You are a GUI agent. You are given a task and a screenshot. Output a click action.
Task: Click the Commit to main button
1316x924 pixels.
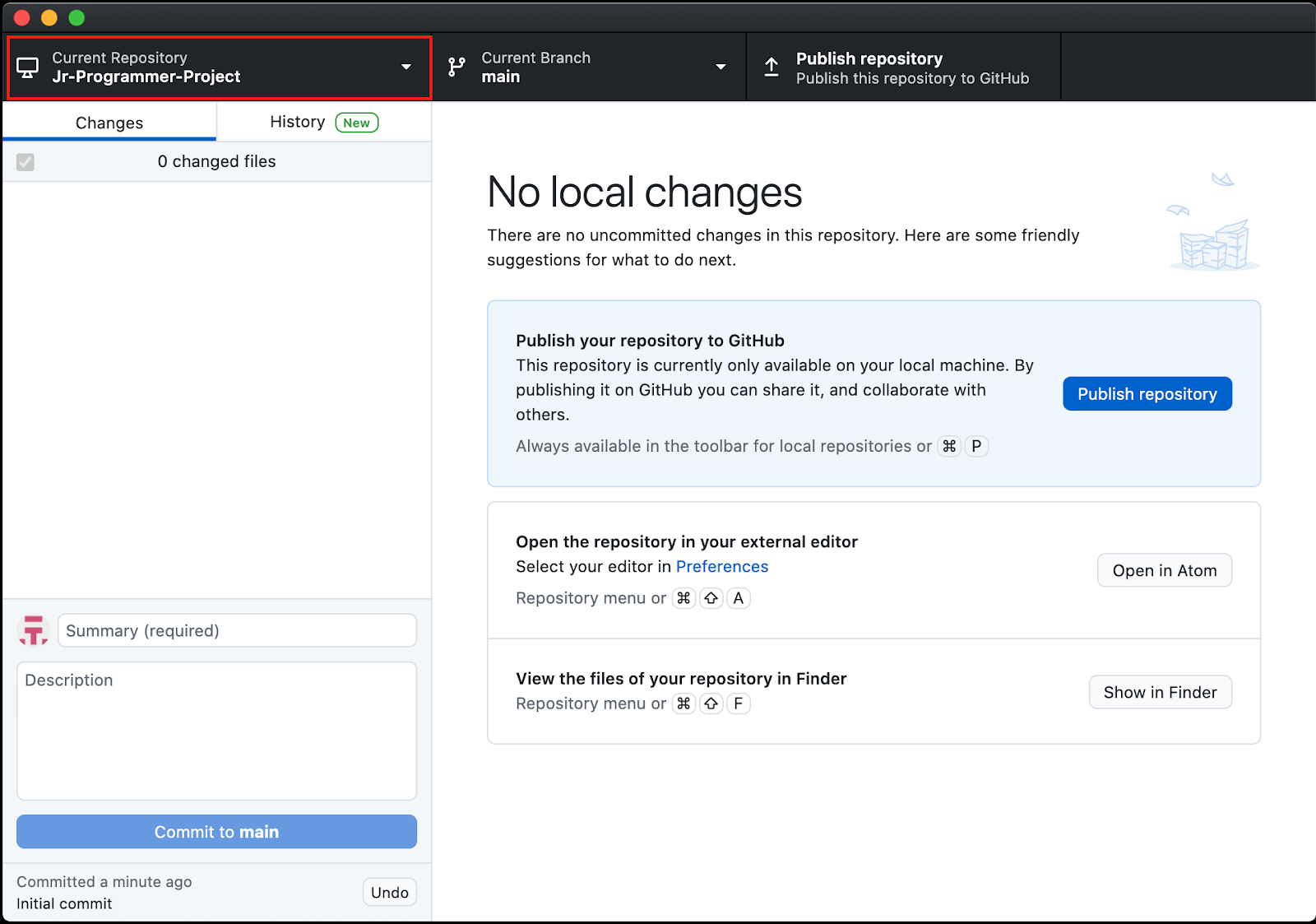[x=216, y=832]
